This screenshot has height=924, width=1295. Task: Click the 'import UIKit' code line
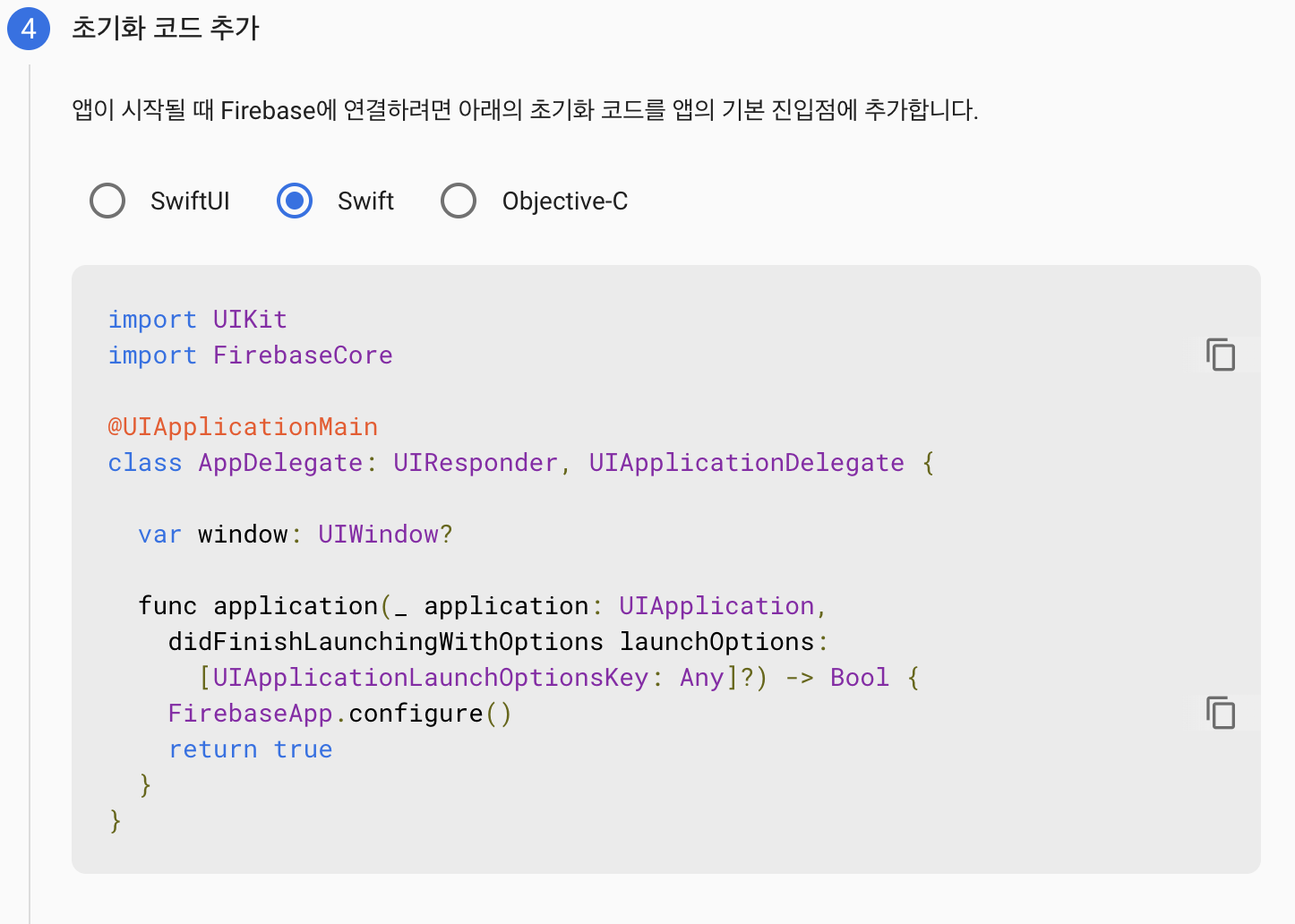tap(197, 320)
